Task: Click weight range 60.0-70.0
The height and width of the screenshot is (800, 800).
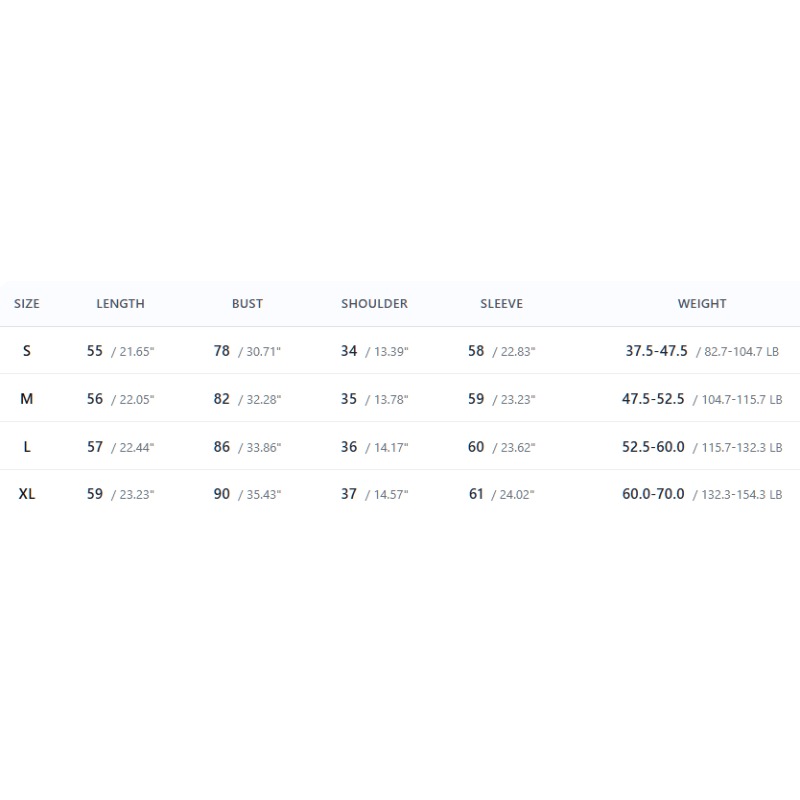Action: point(653,493)
